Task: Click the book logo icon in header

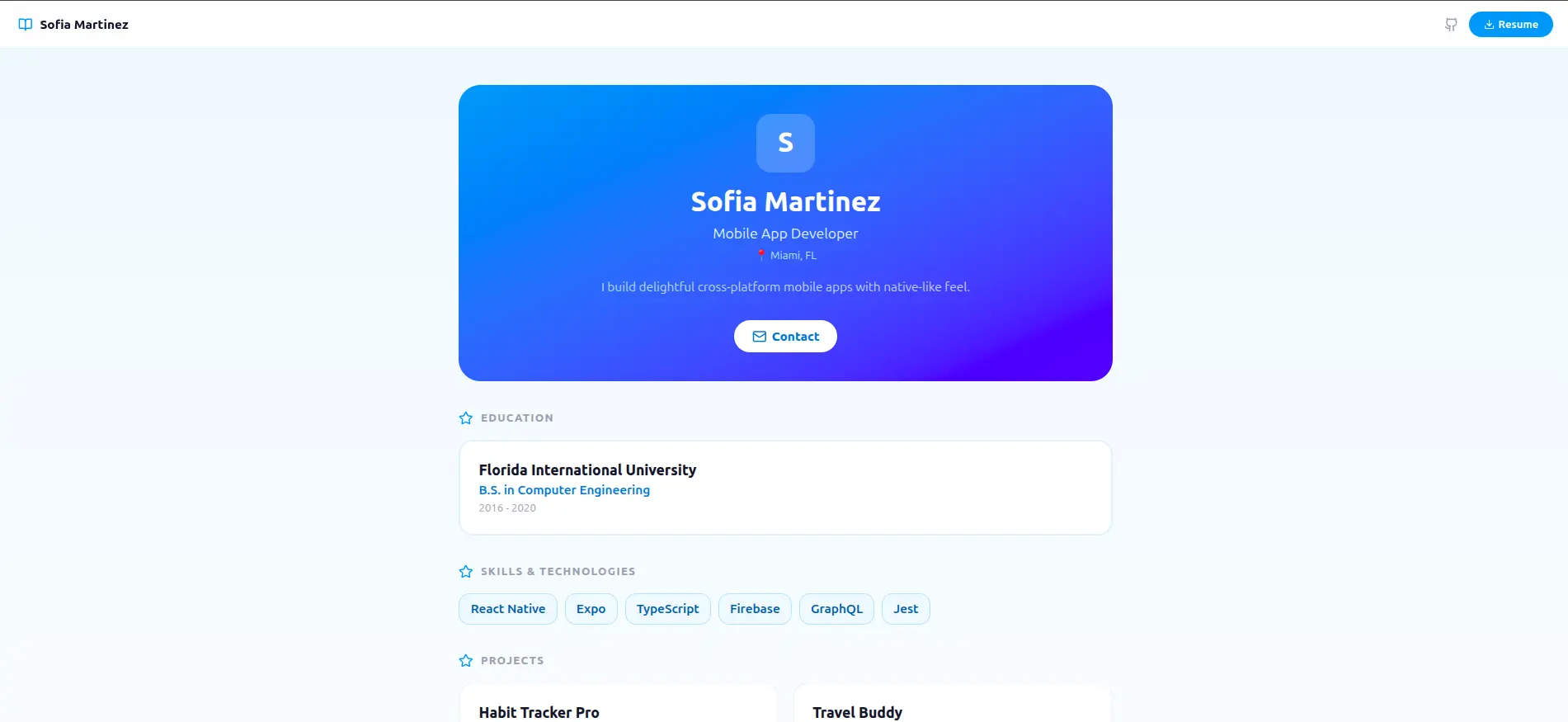Action: tap(26, 25)
